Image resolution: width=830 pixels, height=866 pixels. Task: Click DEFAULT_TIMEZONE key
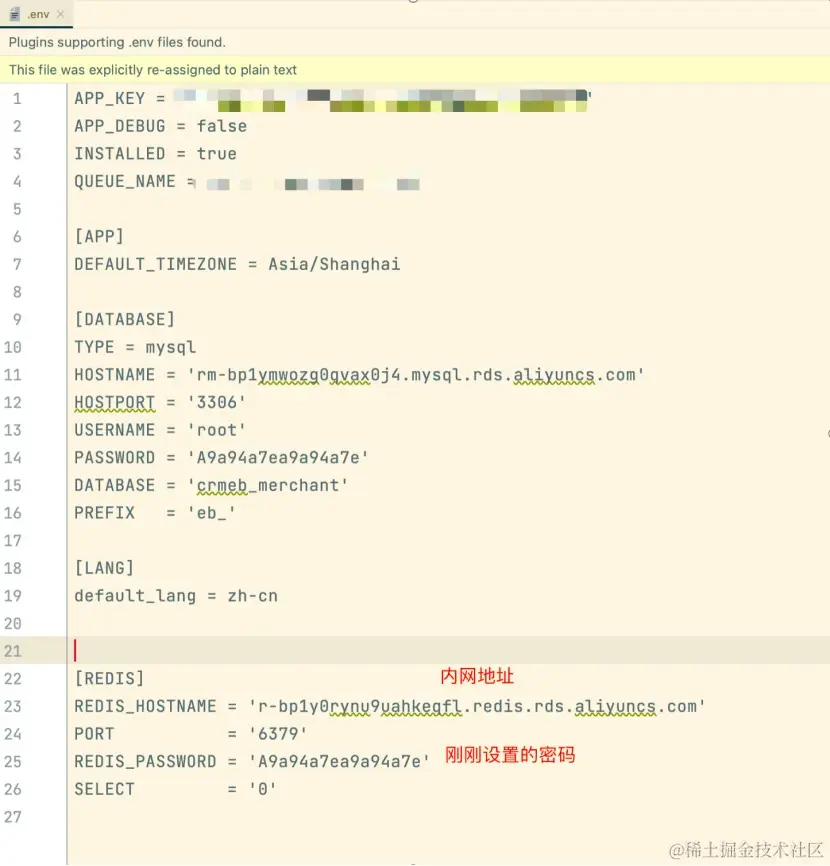pos(156,264)
